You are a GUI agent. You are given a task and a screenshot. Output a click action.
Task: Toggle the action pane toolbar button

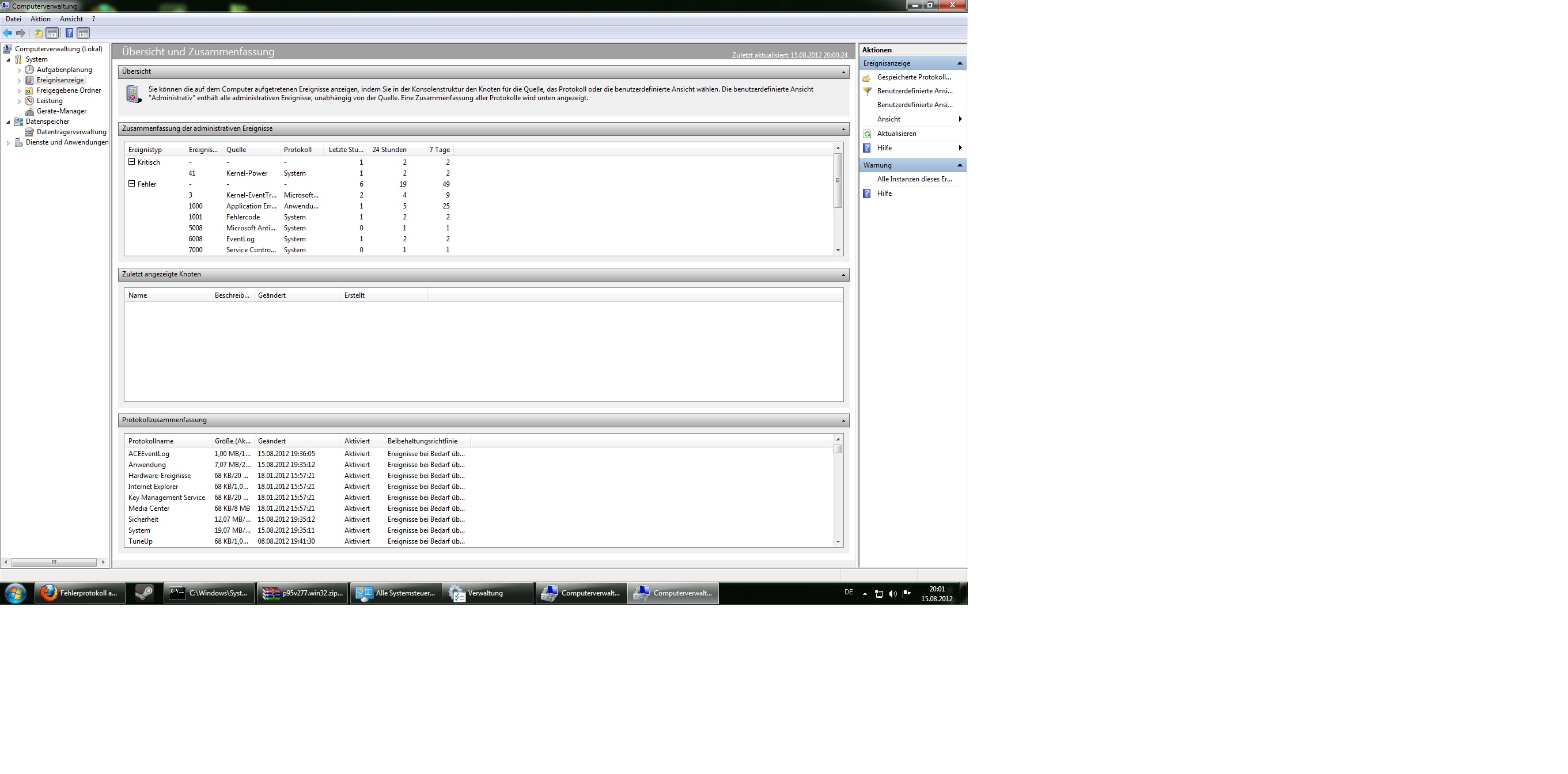(84, 33)
